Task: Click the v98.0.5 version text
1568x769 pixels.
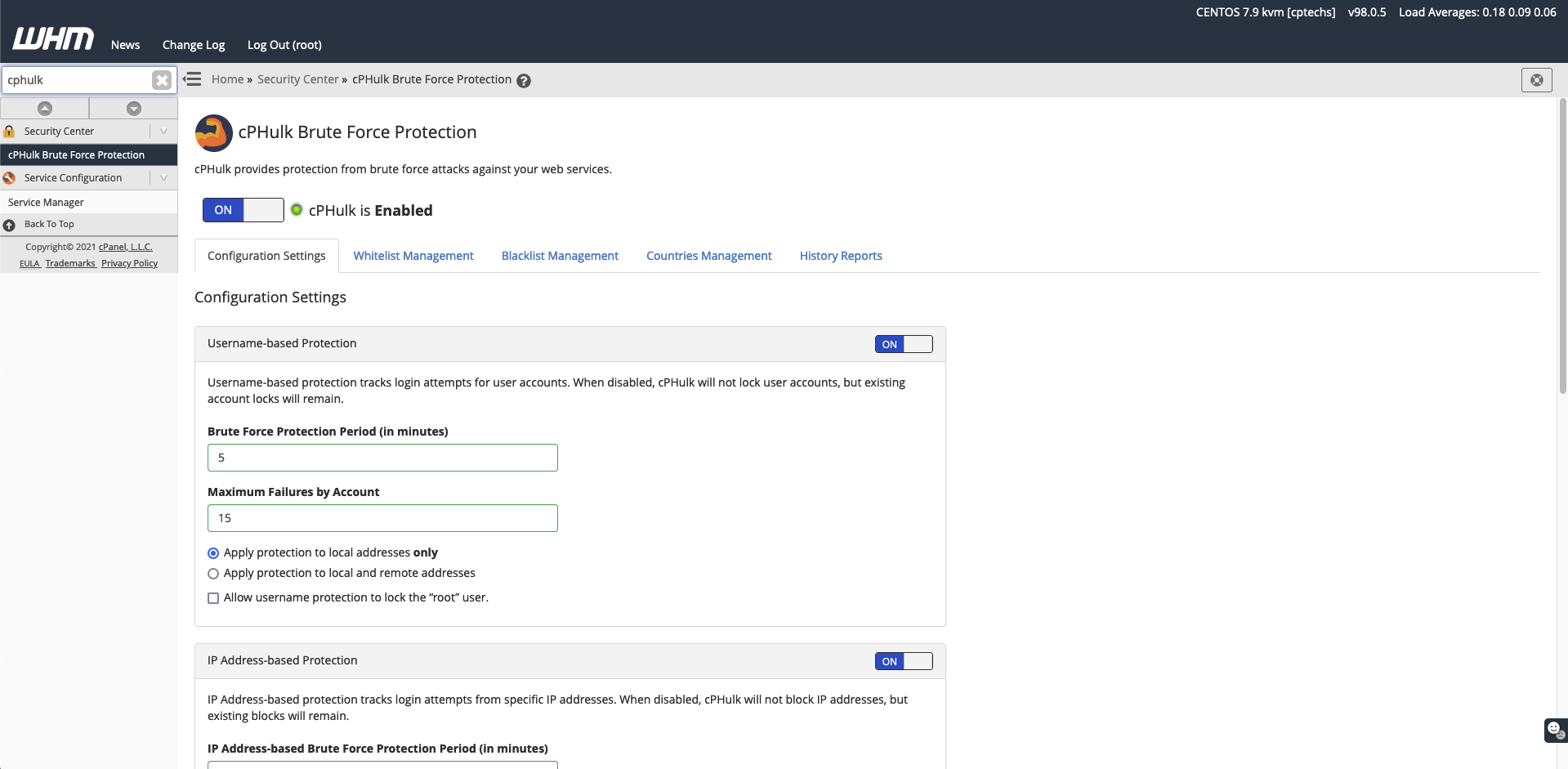Action: [1367, 12]
